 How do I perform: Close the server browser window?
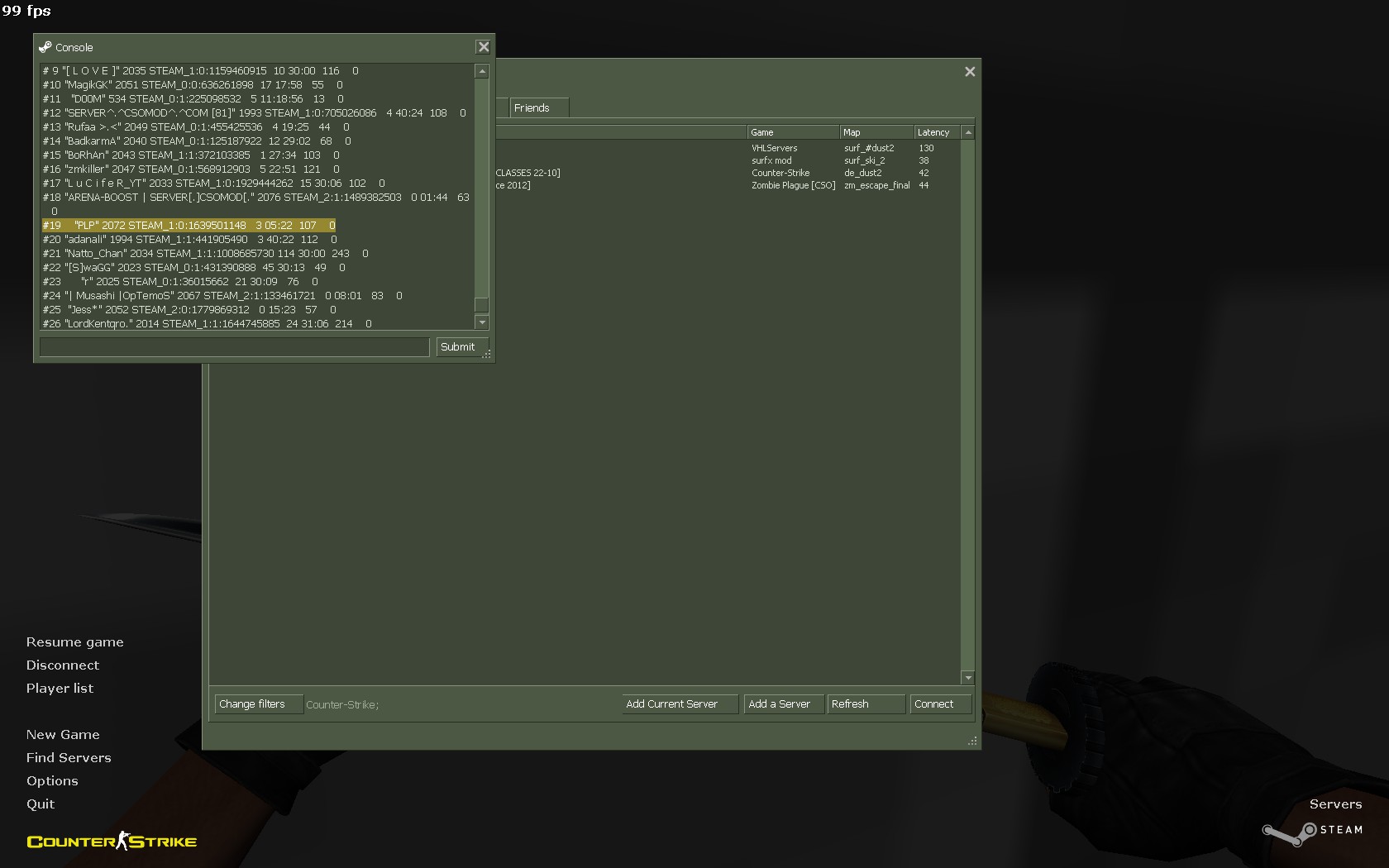[970, 72]
